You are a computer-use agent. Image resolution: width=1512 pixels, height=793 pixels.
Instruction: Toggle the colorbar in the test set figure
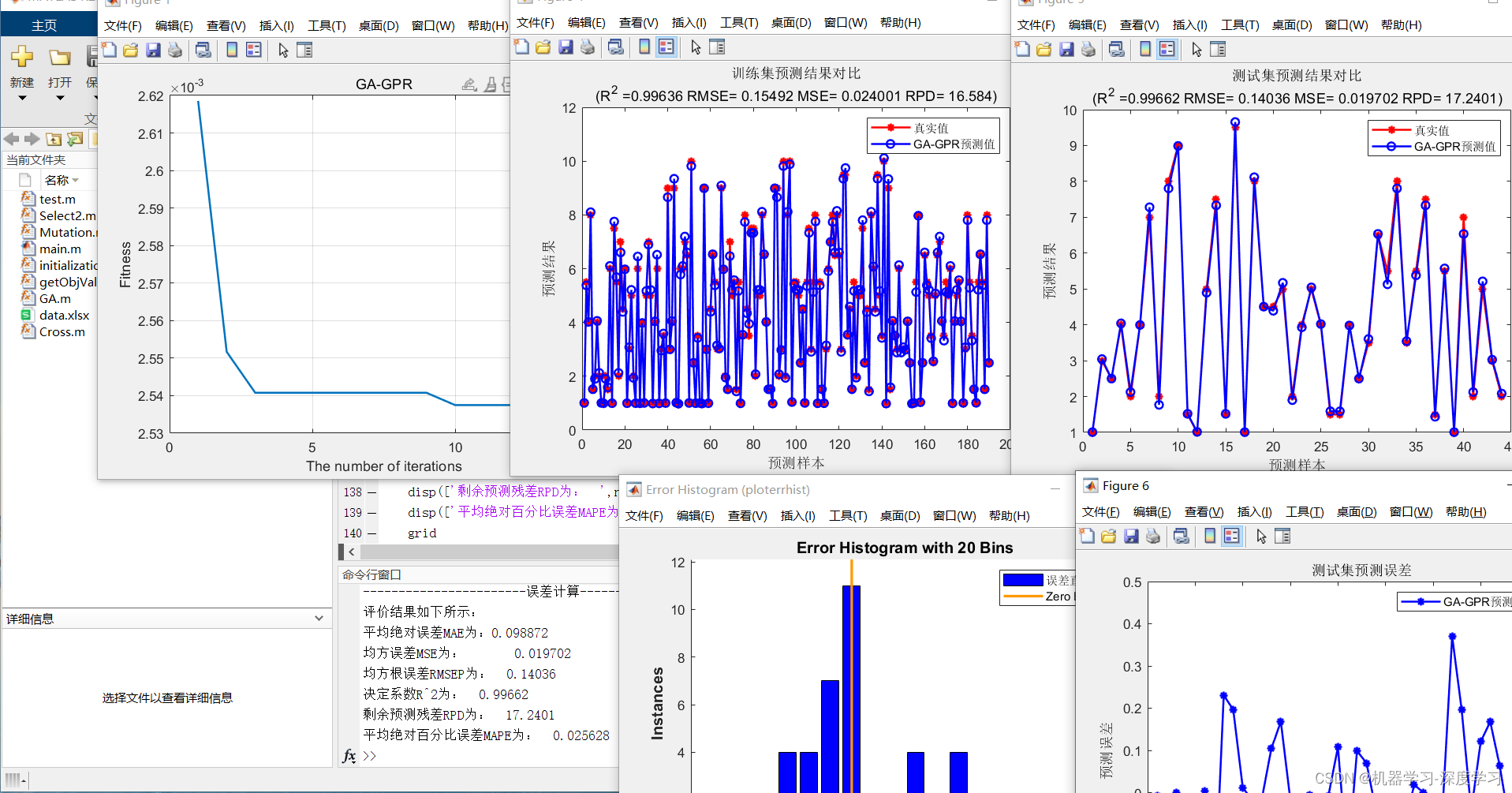click(x=1145, y=49)
